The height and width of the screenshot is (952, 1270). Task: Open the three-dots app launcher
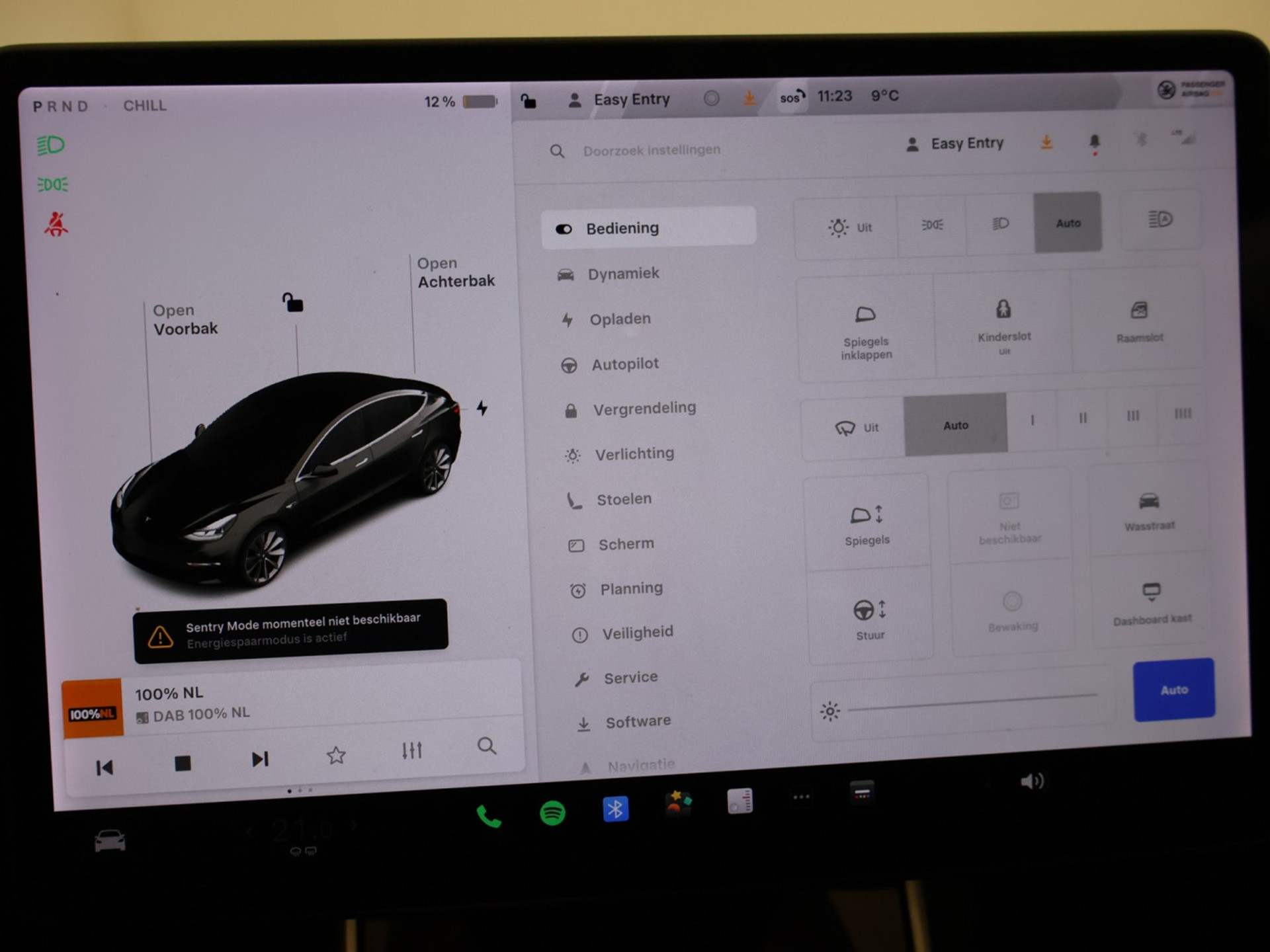click(801, 797)
